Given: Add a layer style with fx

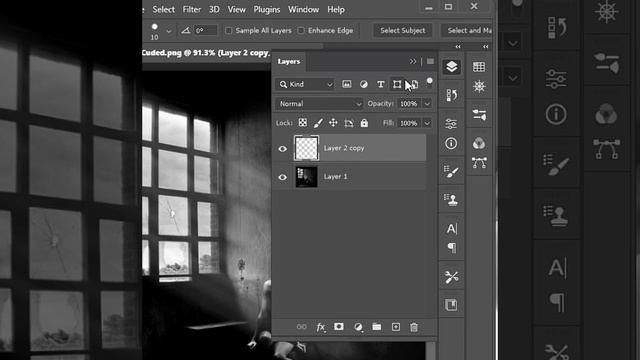Looking at the screenshot, I should [321, 327].
